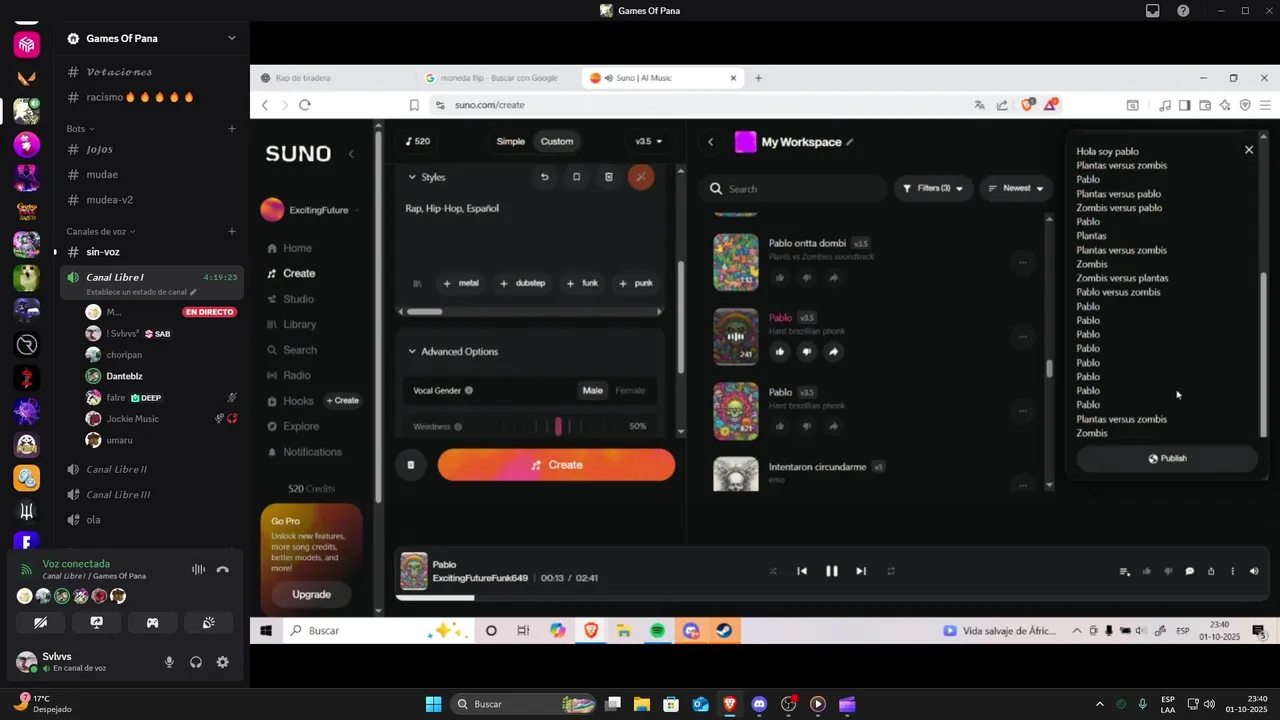This screenshot has width=1280, height=720.
Task: Open a new browser tab
Action: pos(758,78)
